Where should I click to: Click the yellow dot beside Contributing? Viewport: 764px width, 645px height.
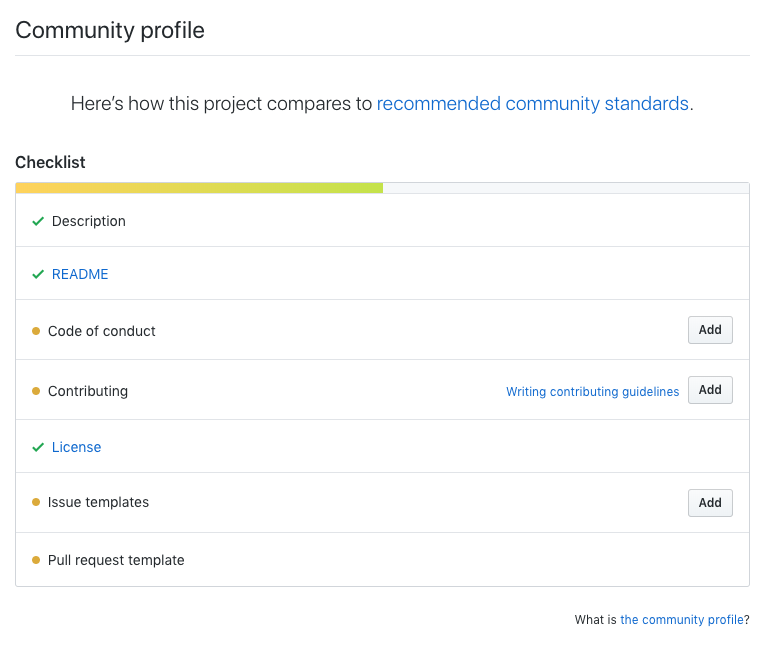click(x=36, y=391)
